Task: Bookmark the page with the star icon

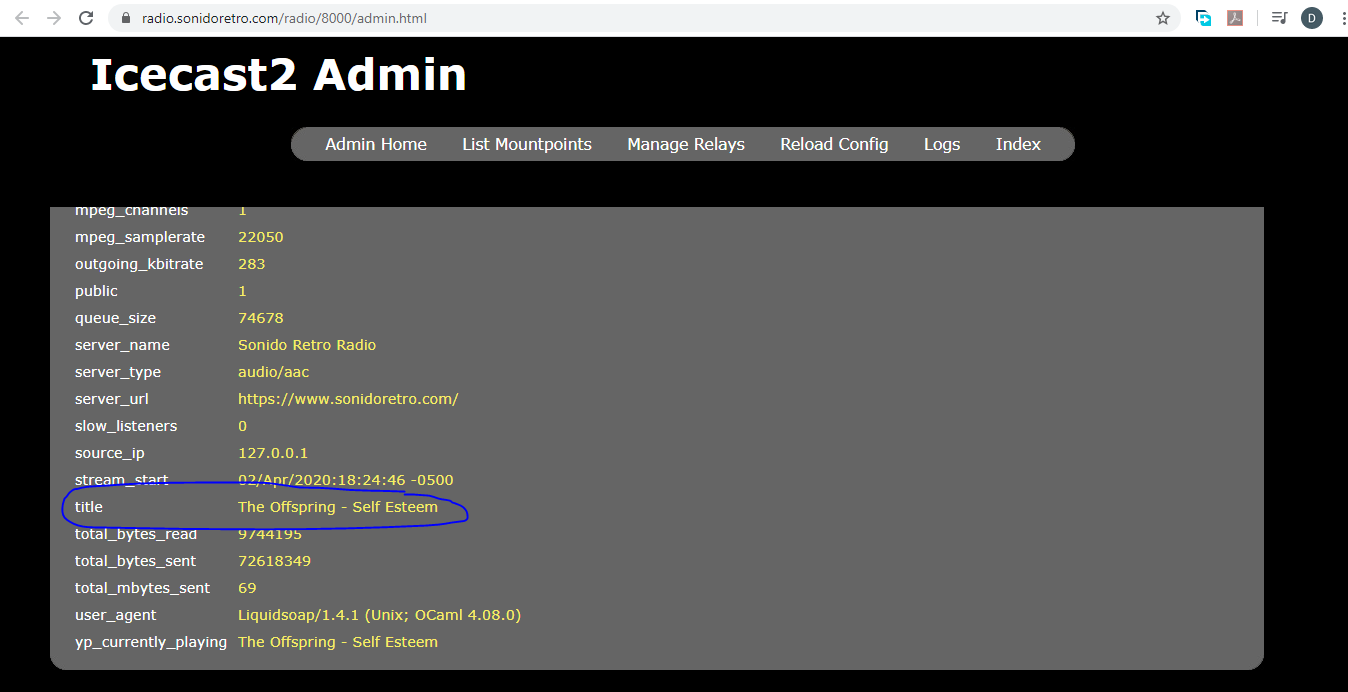Action: coord(1163,17)
